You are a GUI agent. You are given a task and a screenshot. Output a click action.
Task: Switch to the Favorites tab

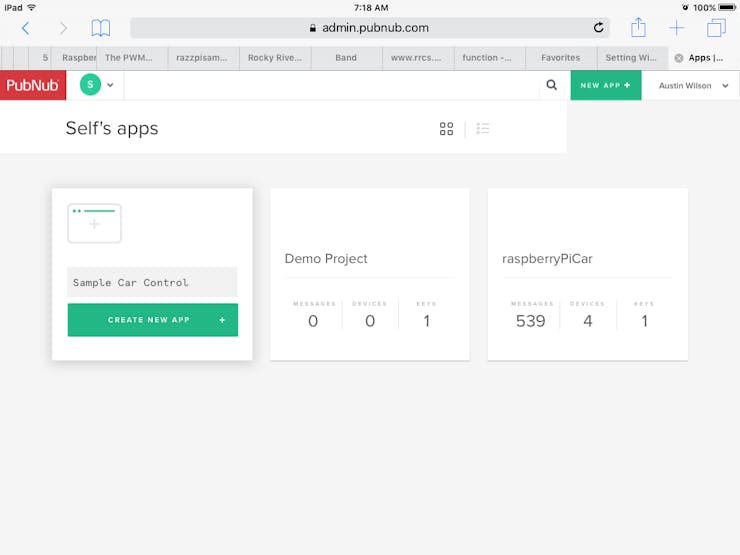click(561, 58)
